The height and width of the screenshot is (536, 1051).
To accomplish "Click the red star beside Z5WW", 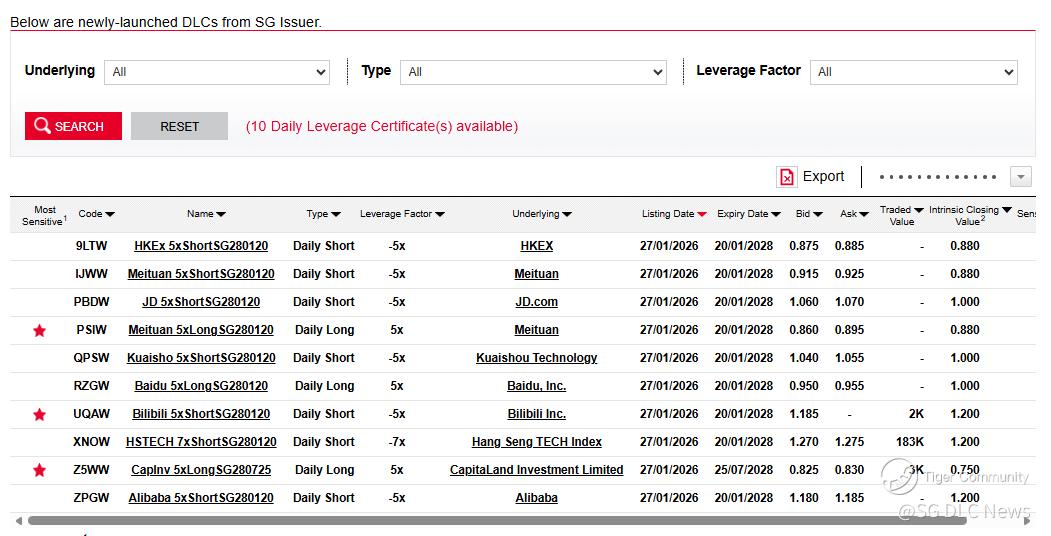I will [39, 470].
